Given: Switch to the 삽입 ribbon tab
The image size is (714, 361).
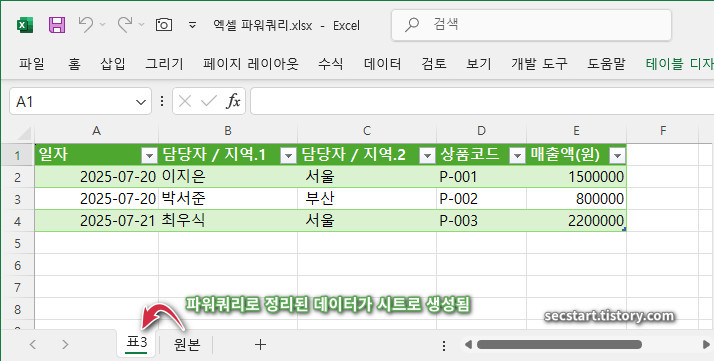Looking at the screenshot, I should tap(113, 64).
